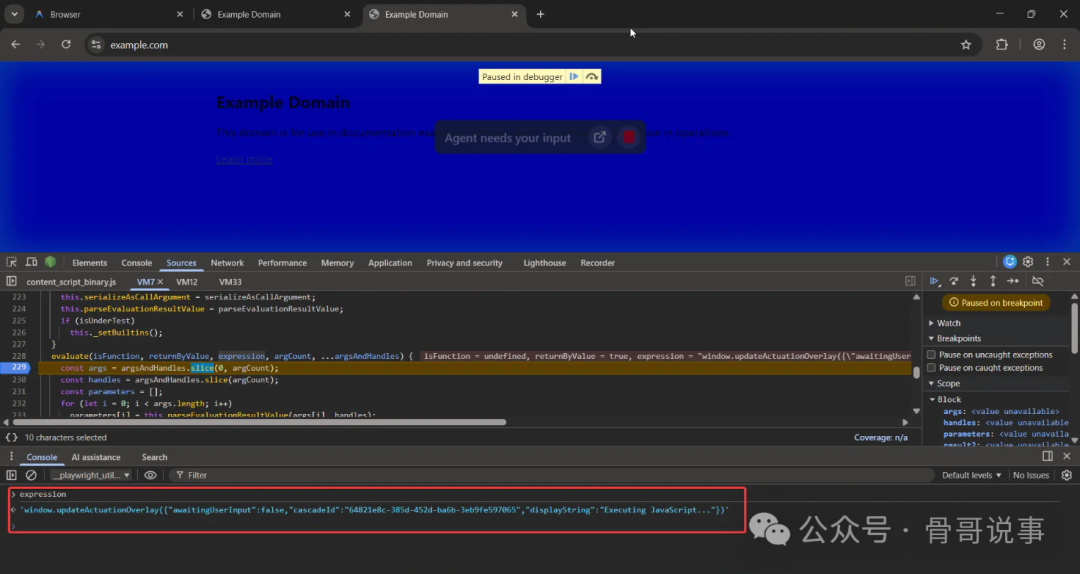Switch to the Network panel tab
1080x574 pixels.
tap(227, 263)
